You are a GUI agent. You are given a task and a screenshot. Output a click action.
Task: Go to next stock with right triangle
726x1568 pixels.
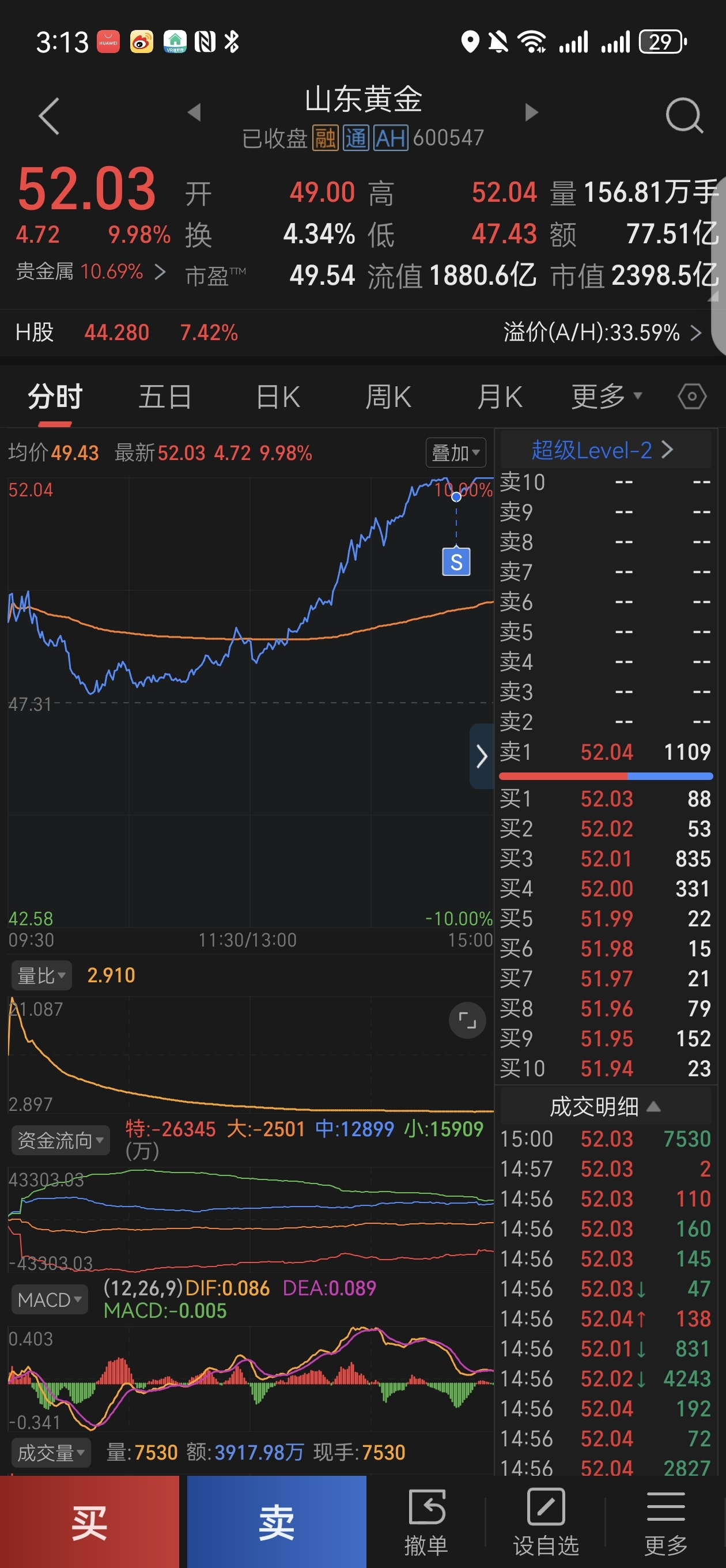pyautogui.click(x=531, y=112)
